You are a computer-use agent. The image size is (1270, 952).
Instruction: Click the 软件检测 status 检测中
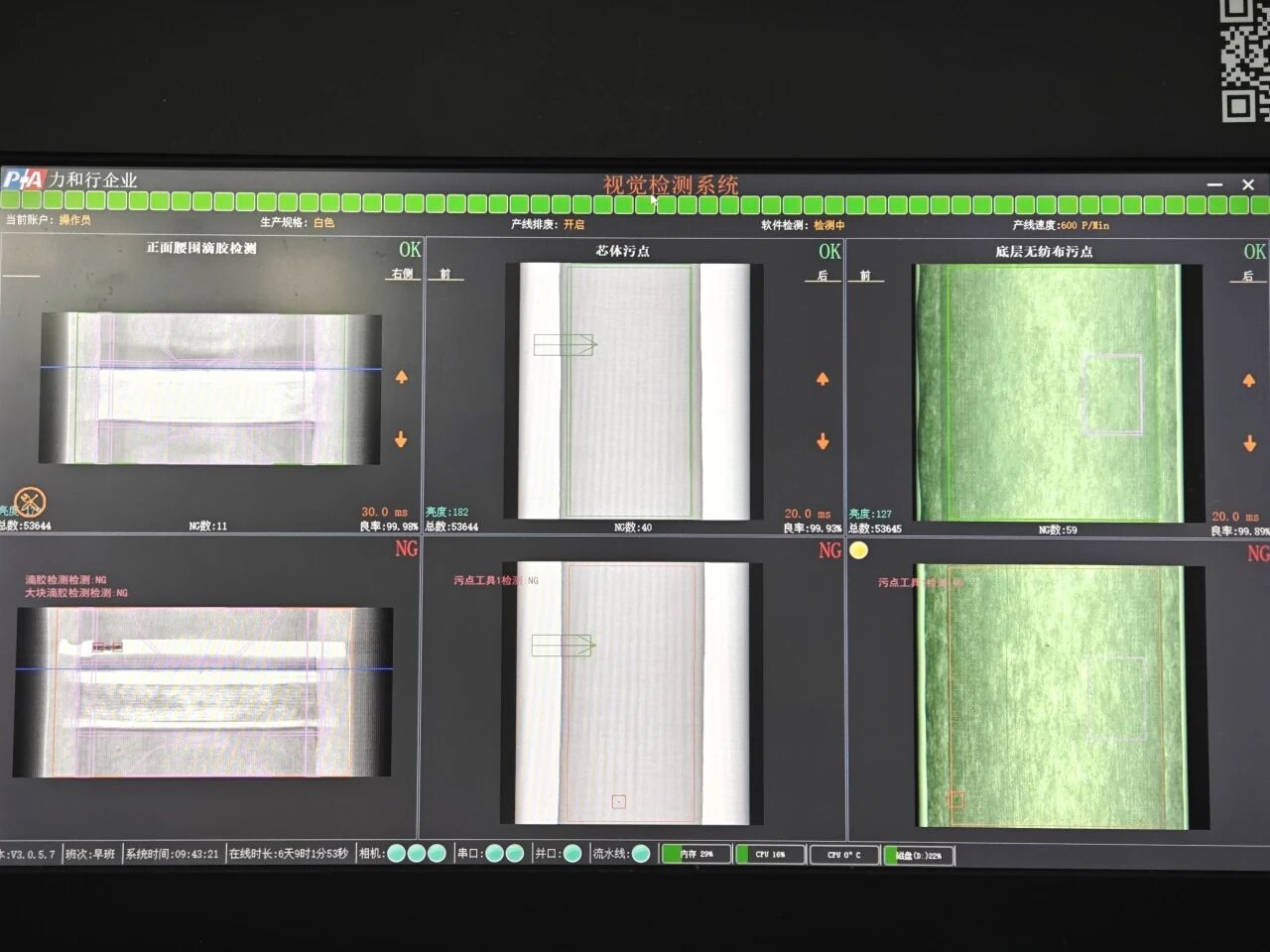pyautogui.click(x=828, y=225)
